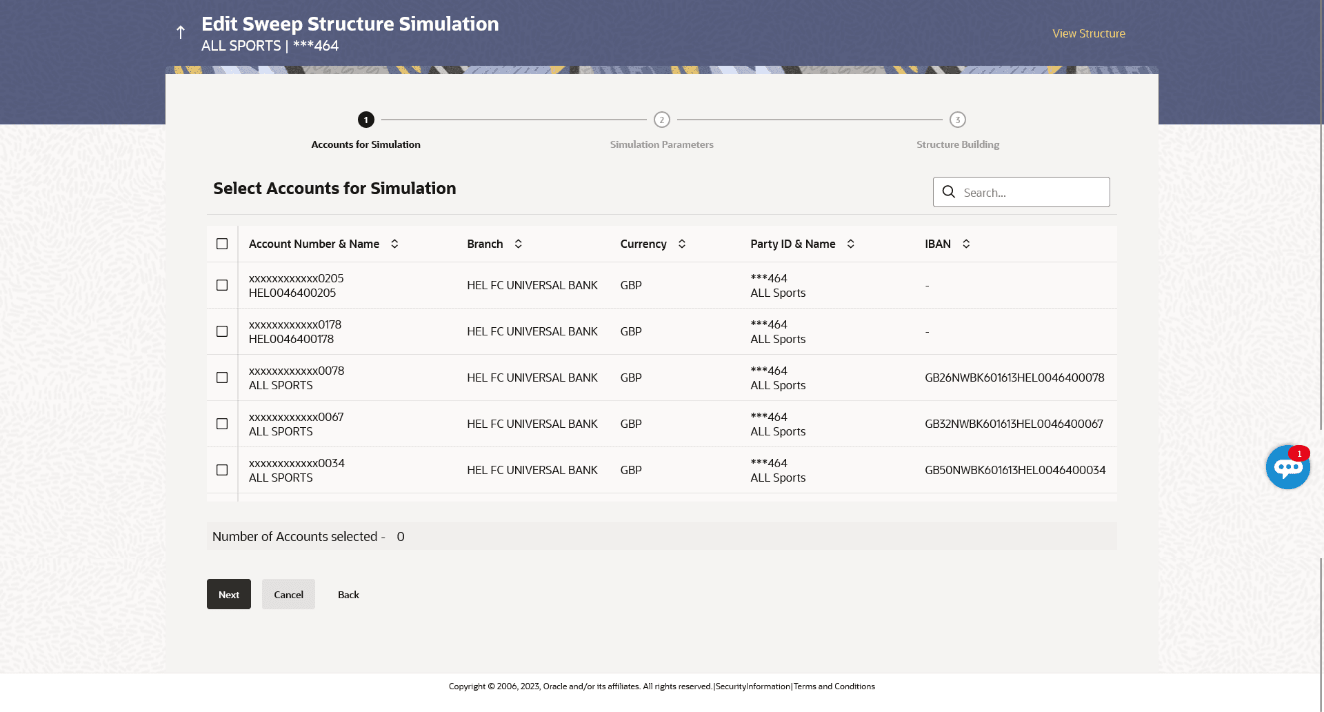Click the Back button
This screenshot has height=712, width=1324.
348,594
